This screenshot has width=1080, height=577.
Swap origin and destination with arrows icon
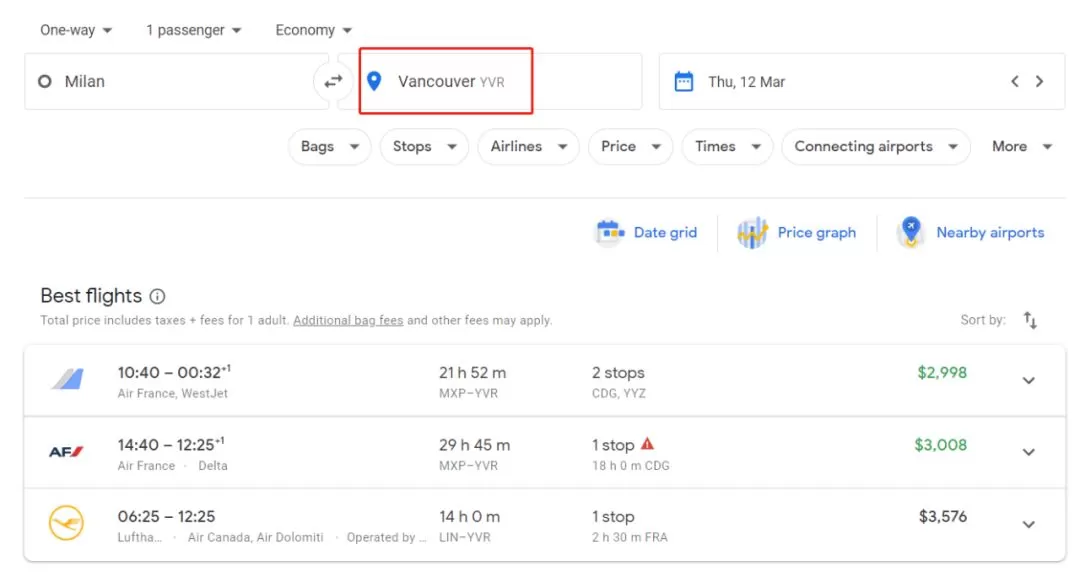point(333,81)
